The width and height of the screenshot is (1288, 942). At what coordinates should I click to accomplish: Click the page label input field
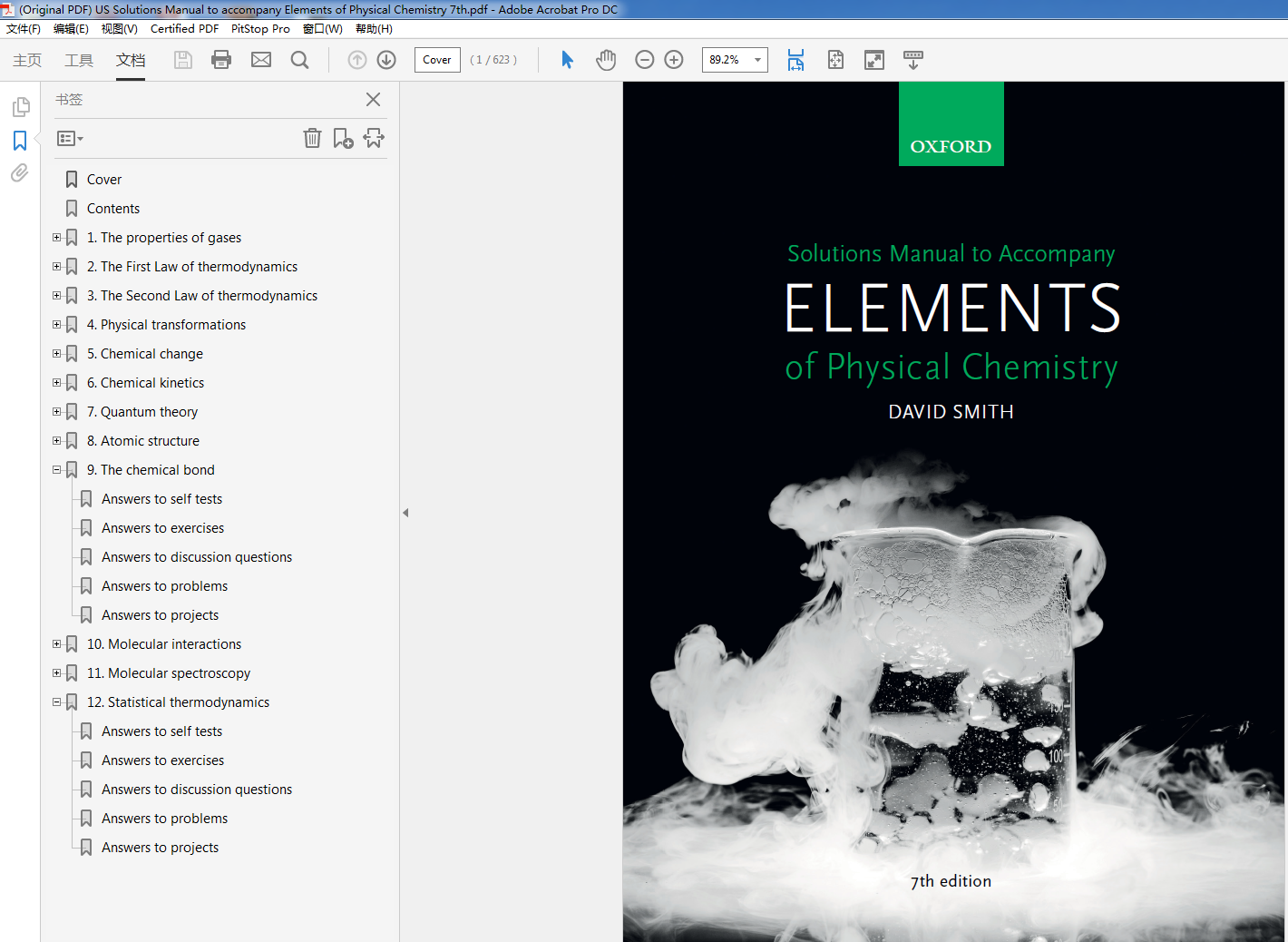coord(437,60)
